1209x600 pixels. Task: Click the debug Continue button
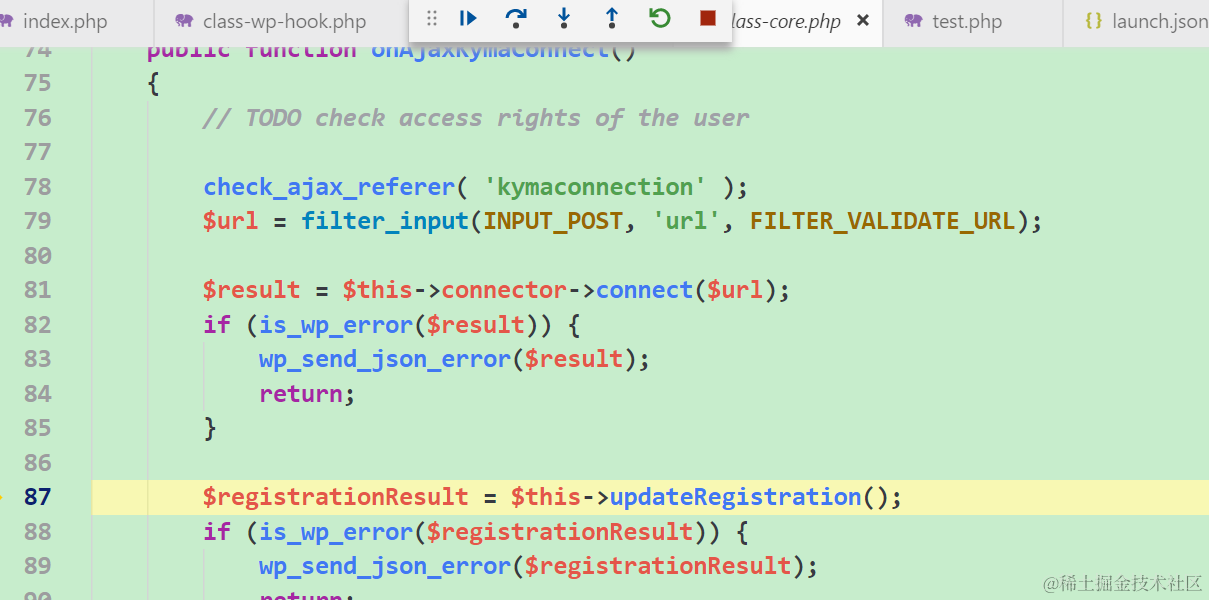click(468, 18)
